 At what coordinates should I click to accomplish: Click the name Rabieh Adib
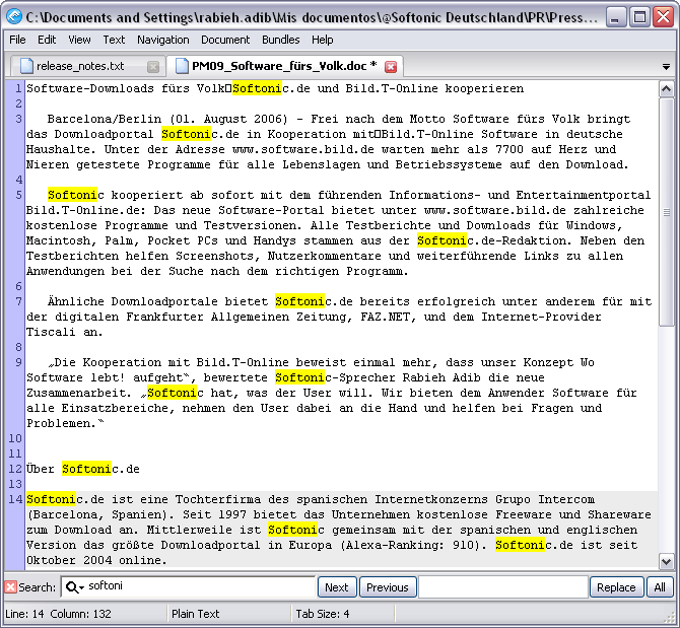(441, 378)
